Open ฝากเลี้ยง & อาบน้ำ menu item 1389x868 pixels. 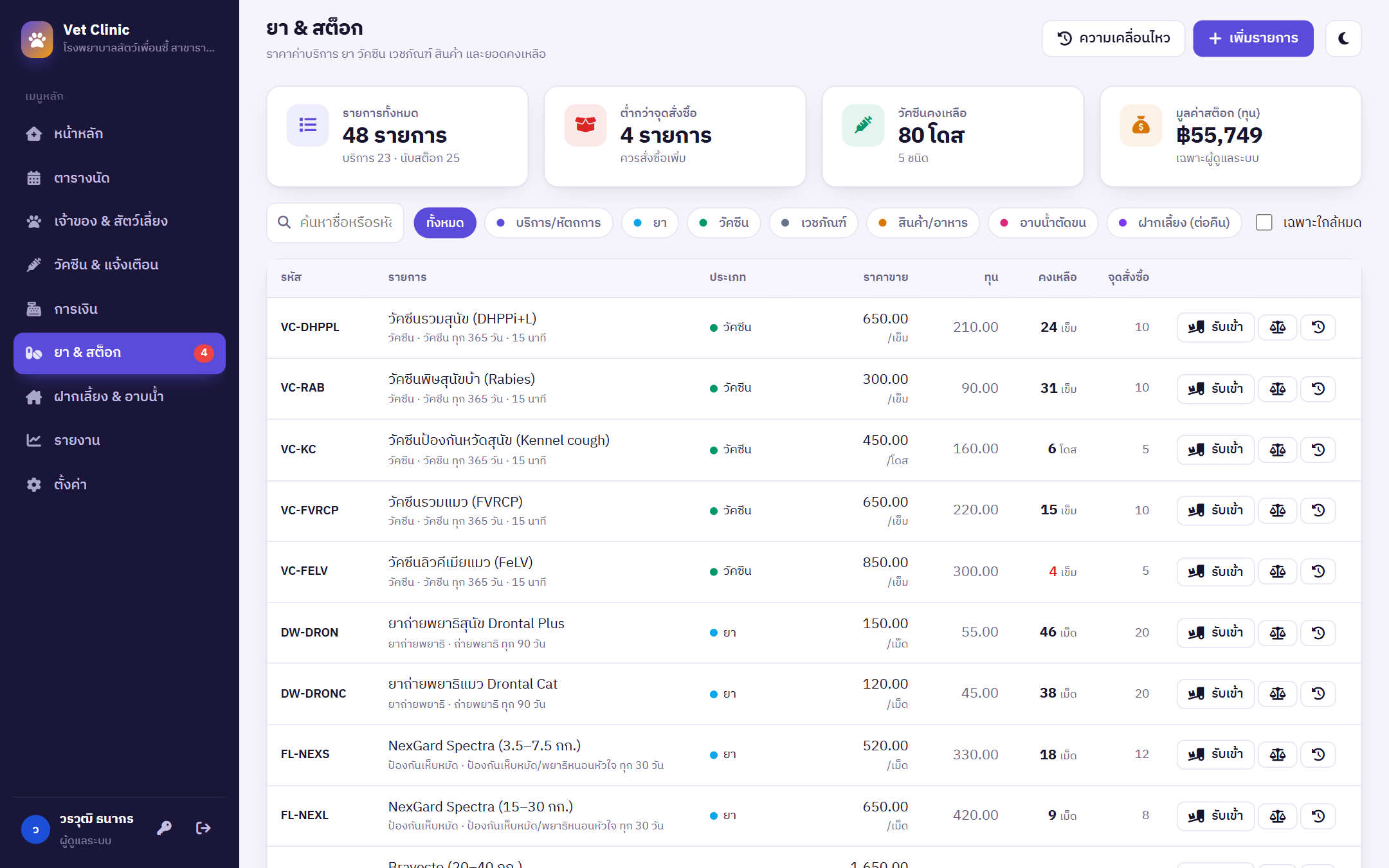point(120,397)
